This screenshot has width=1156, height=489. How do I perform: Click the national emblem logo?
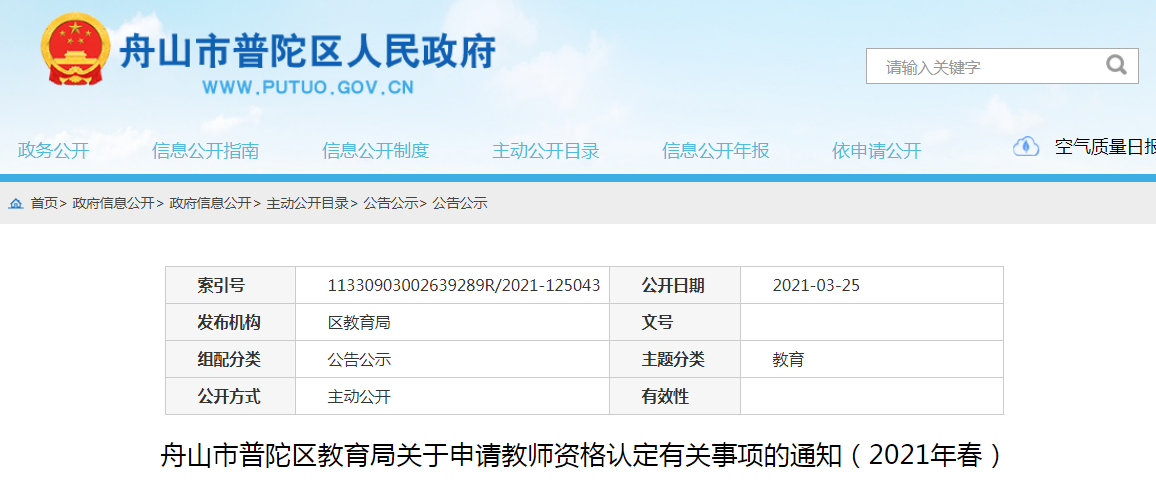[x=75, y=49]
